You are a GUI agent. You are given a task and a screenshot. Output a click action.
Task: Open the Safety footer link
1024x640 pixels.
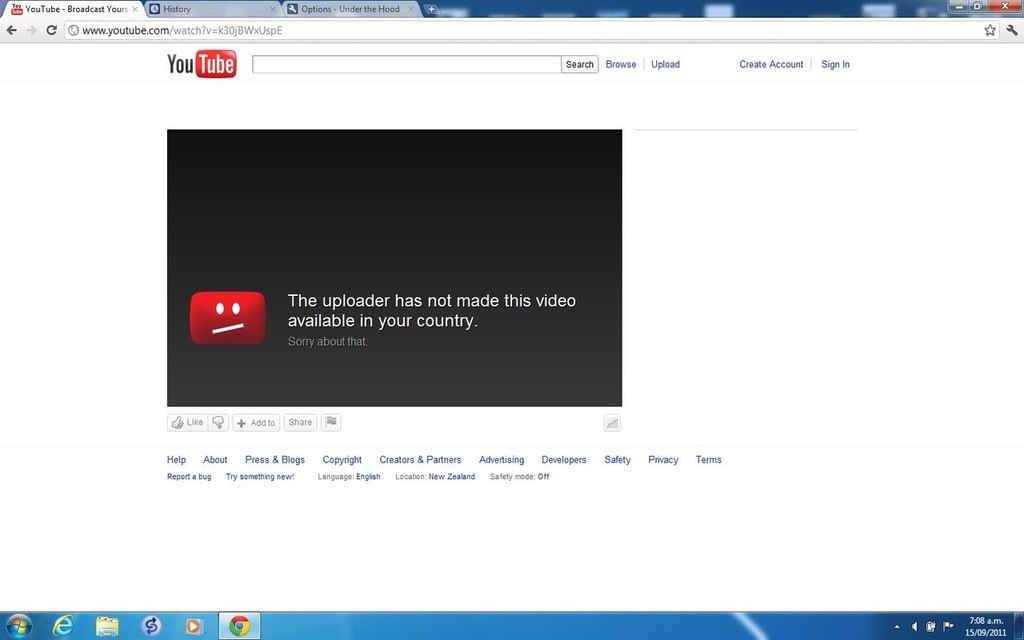(617, 460)
